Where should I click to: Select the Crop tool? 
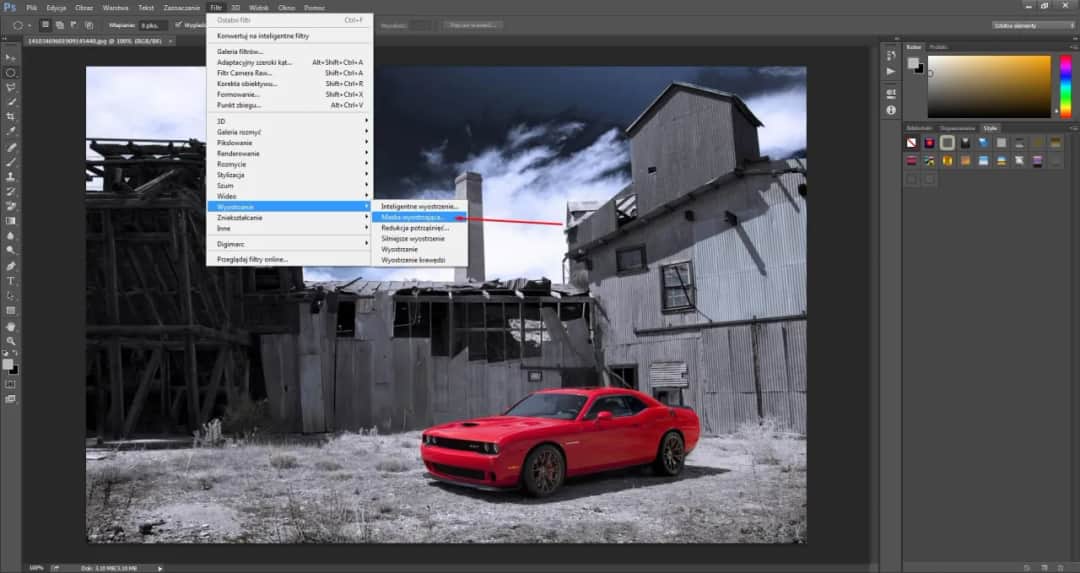(x=11, y=117)
